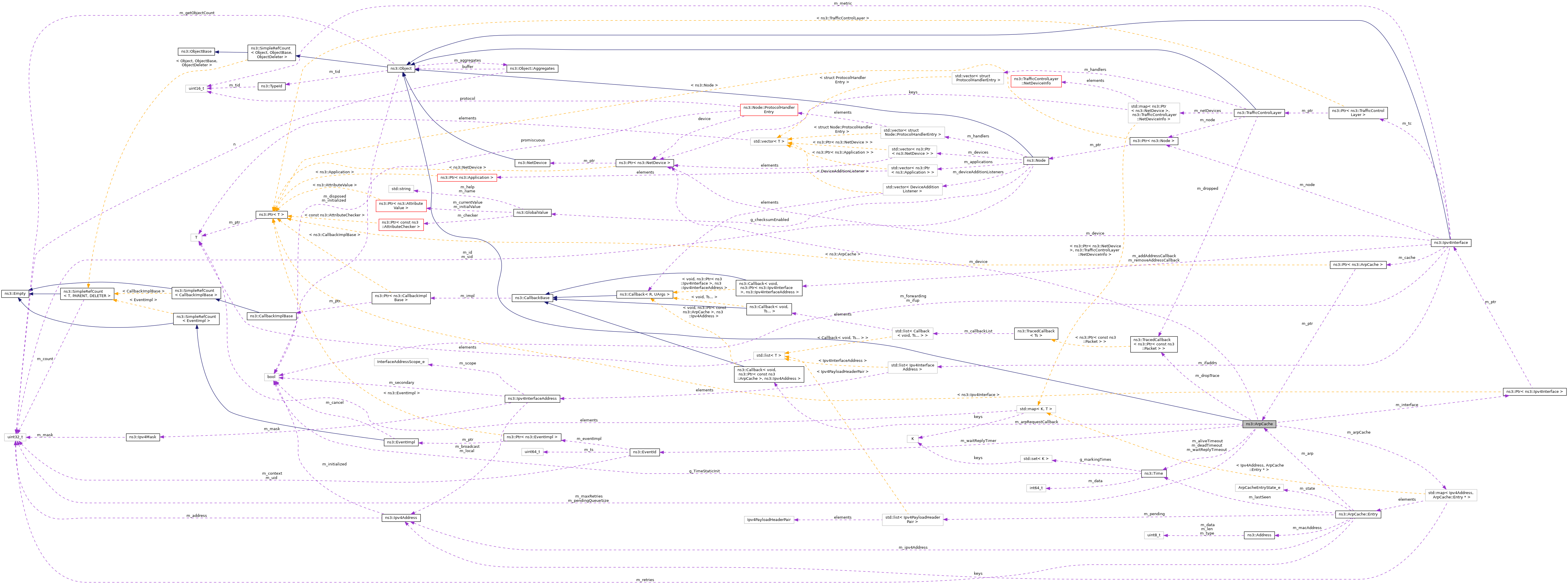Select ns3::Ptr< ns3::CallbackImplBase > node
Image resolution: width=1568 pixels, height=584 pixels.
pyautogui.click(x=401, y=298)
